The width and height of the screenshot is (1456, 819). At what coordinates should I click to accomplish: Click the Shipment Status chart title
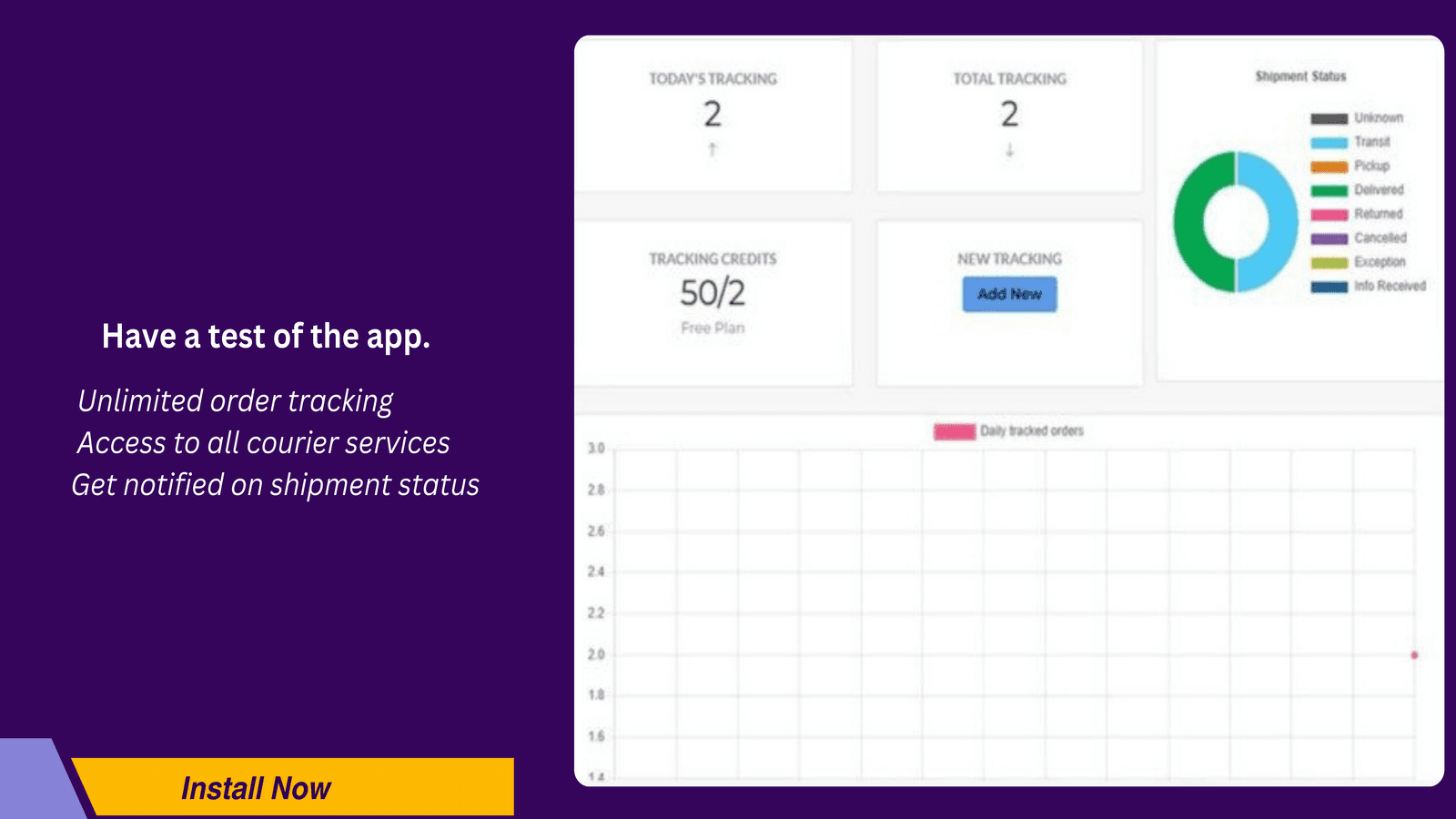click(x=1299, y=76)
